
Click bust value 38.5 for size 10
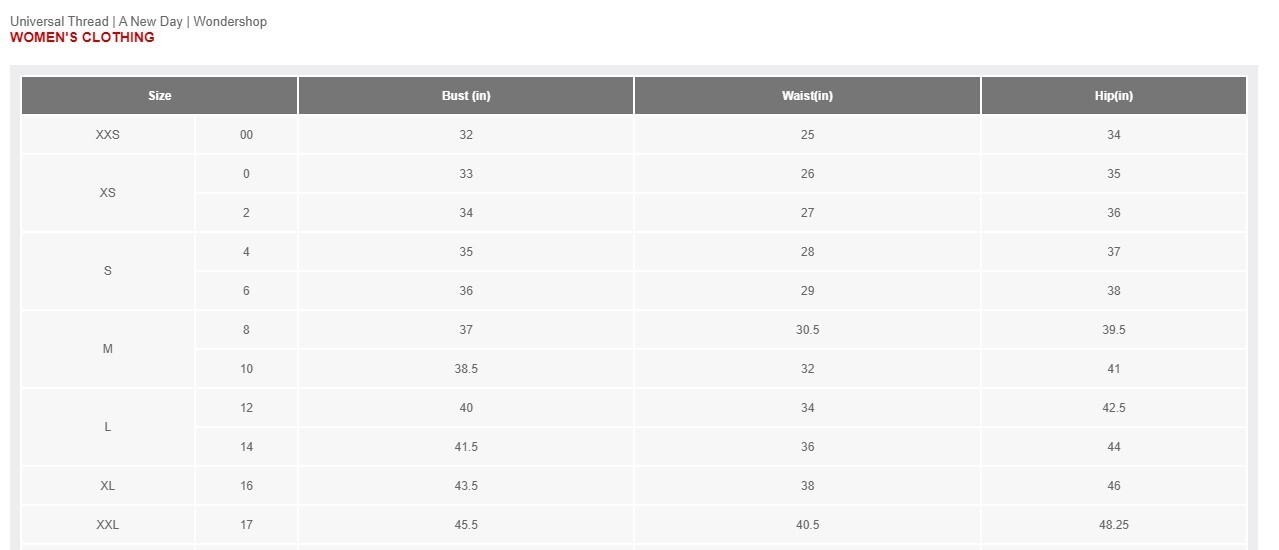[x=466, y=369]
